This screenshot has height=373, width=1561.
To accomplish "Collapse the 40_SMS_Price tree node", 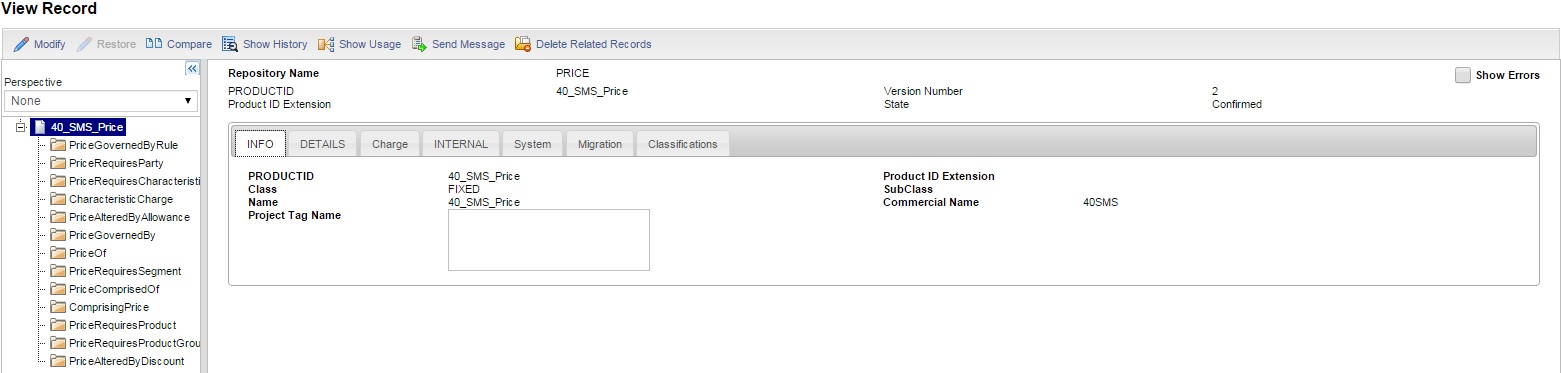I will coord(22,127).
